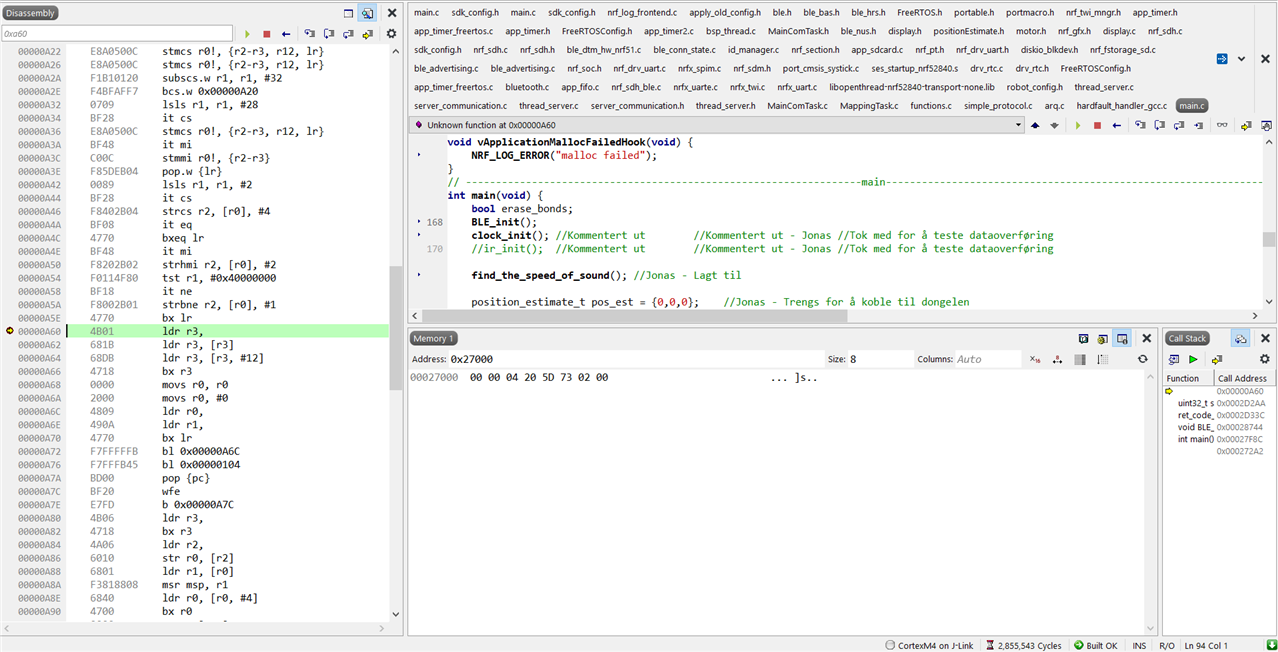Step into instruction in the Disassembly toolbar

point(310,34)
